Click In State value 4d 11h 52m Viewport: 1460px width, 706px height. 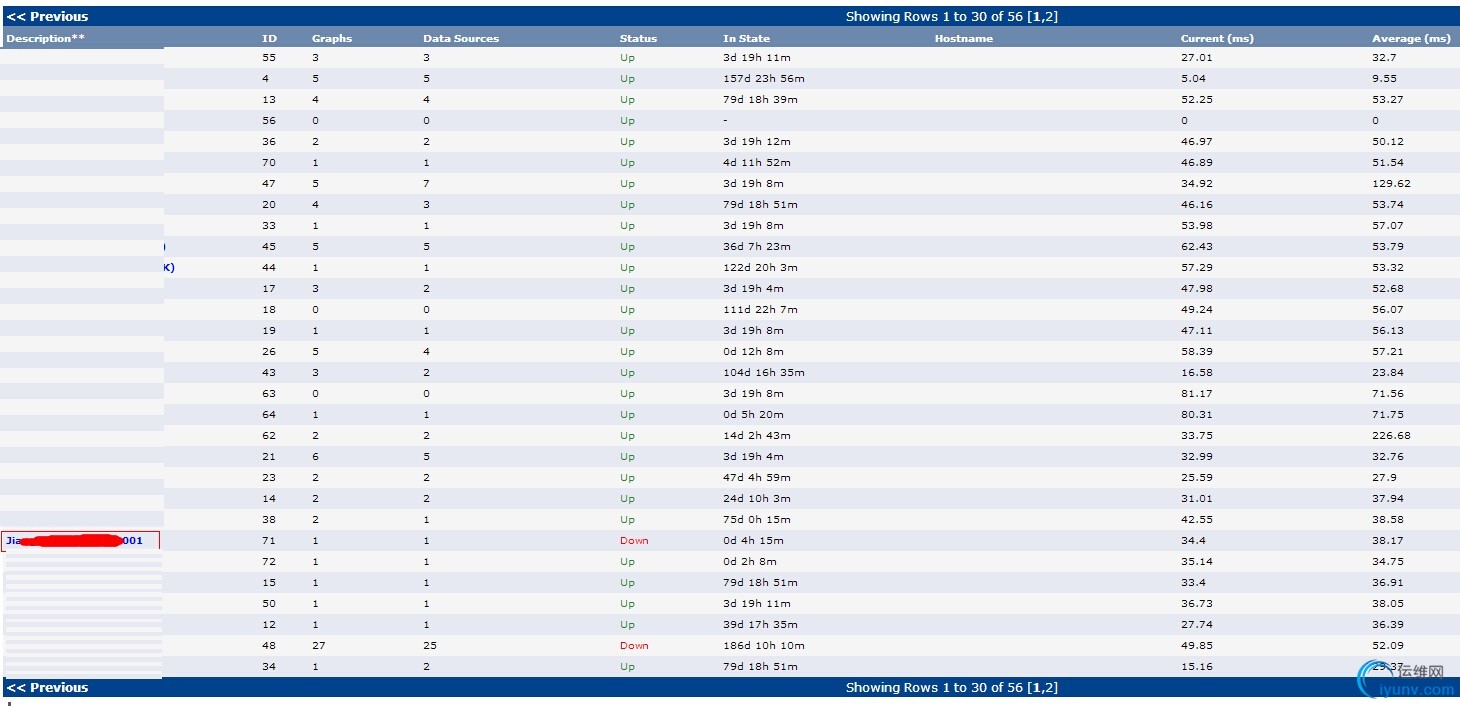(757, 162)
